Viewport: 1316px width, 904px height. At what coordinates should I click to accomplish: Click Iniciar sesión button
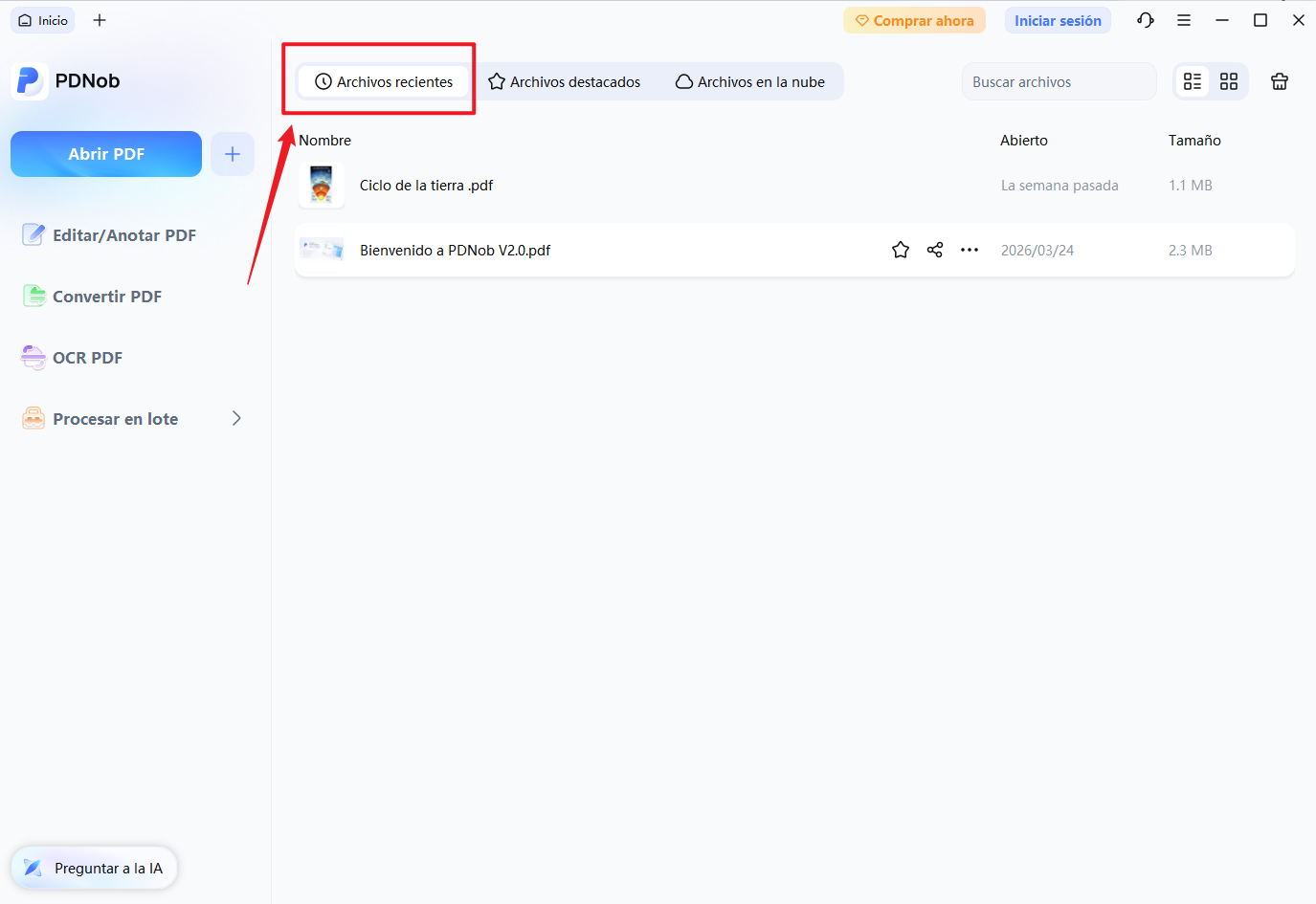pyautogui.click(x=1058, y=20)
